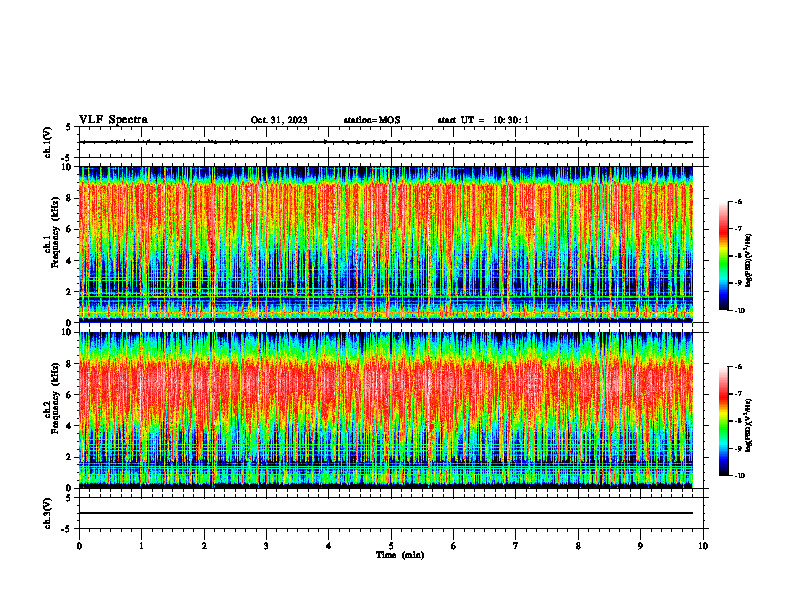
Task: Click time axis tick label "8"
Action: 578,546
